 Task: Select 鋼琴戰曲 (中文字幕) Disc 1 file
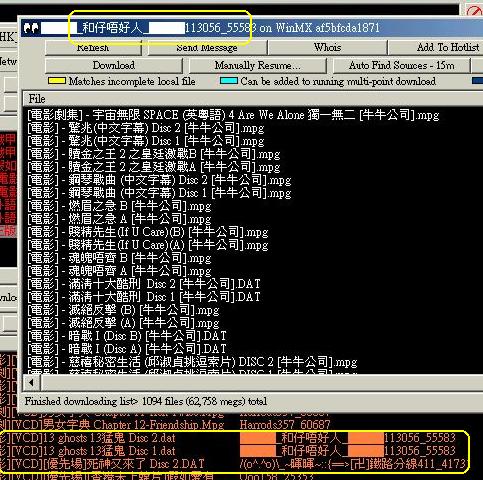(159, 193)
